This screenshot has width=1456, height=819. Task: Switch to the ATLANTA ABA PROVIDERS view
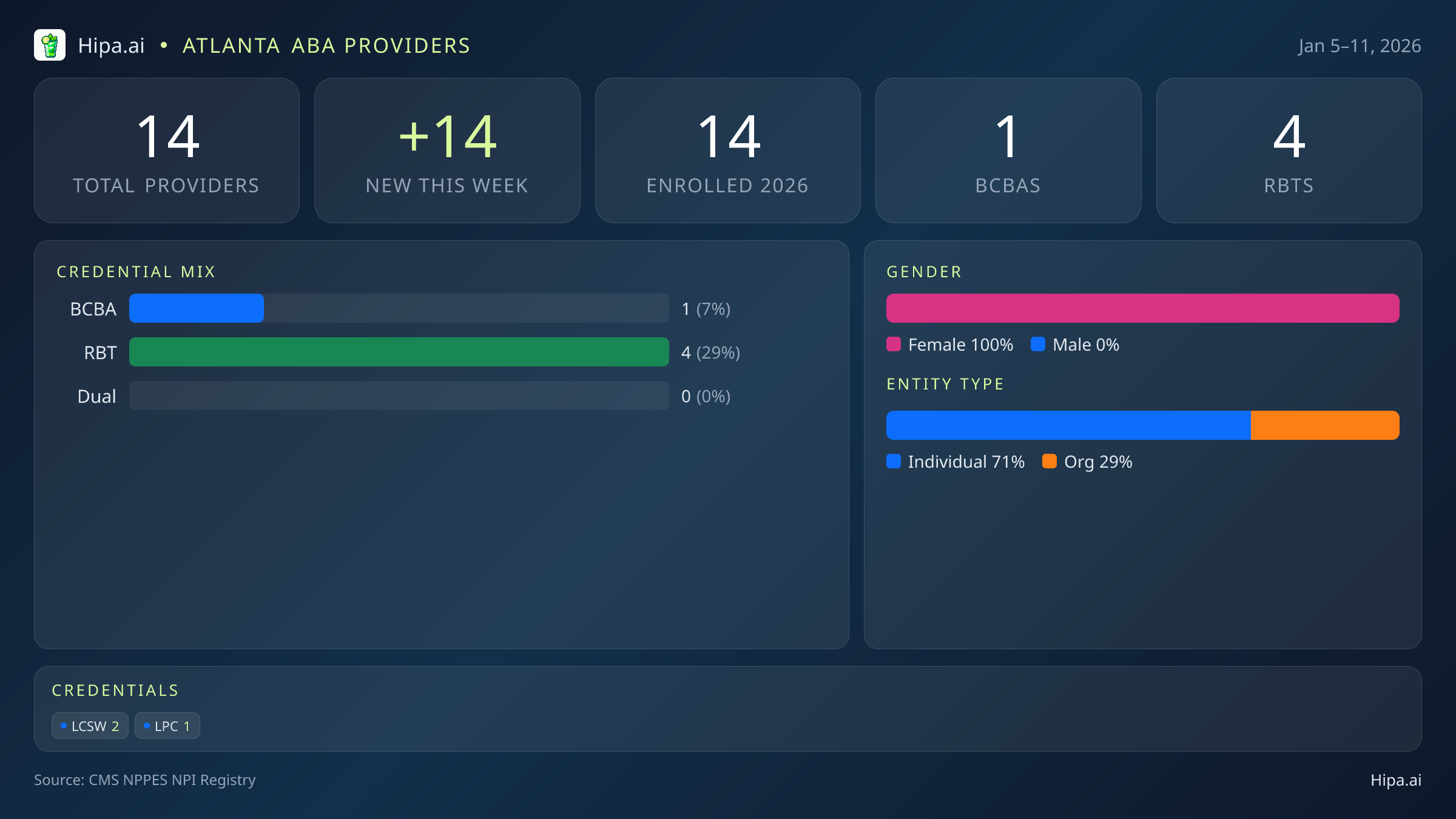pos(326,45)
